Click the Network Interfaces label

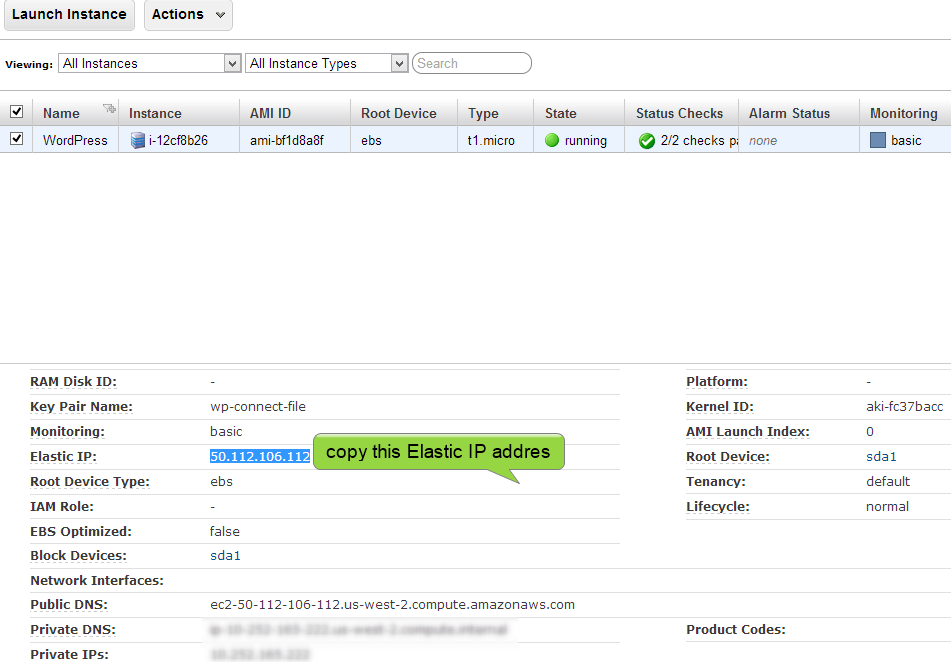[97, 580]
